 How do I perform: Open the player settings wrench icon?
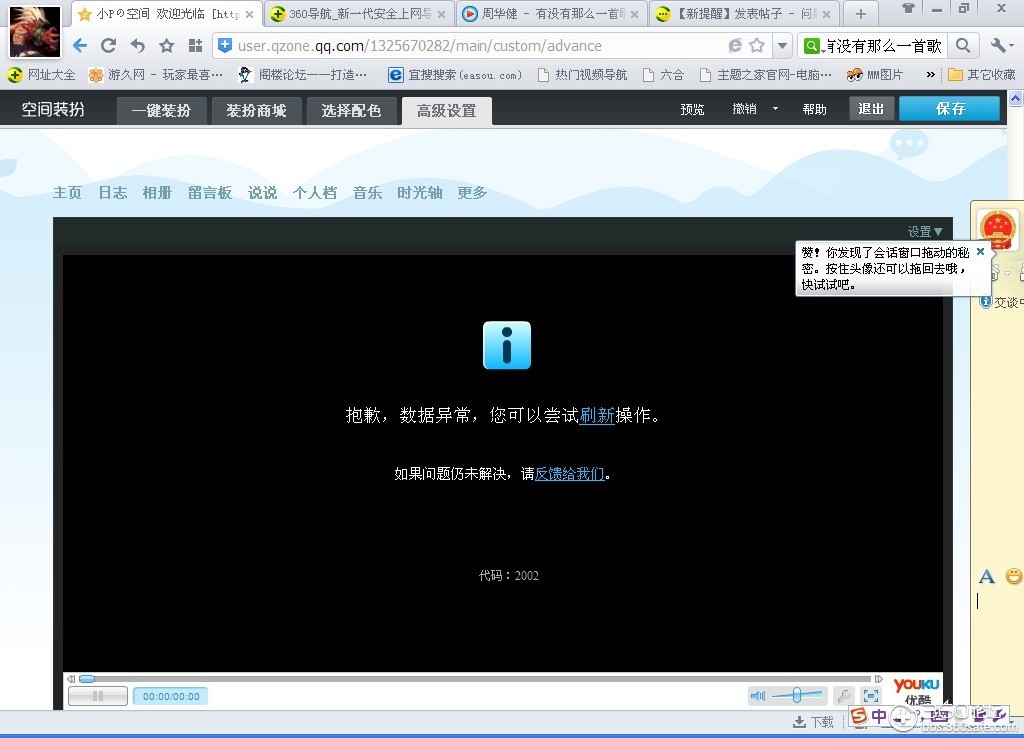(x=844, y=696)
